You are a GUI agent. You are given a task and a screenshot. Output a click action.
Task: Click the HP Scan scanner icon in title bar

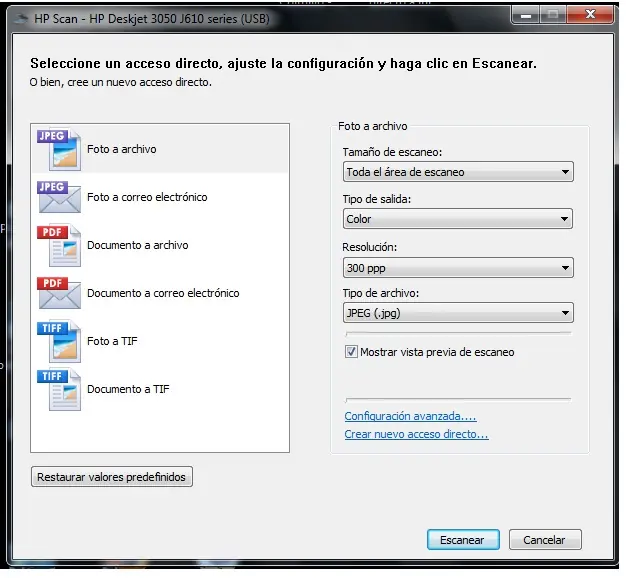[x=21, y=18]
